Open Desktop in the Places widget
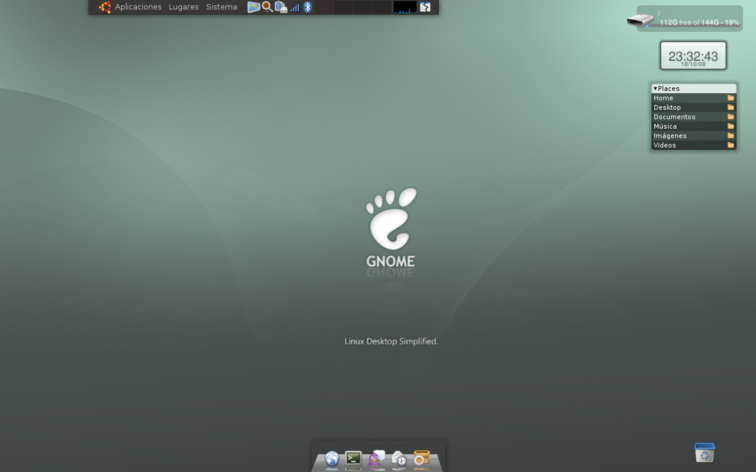756x472 pixels. click(x=694, y=107)
